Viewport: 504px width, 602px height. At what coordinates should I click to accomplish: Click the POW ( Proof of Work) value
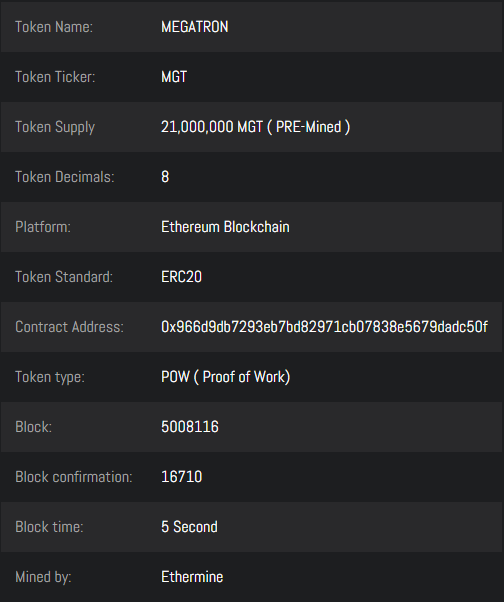[x=226, y=377]
